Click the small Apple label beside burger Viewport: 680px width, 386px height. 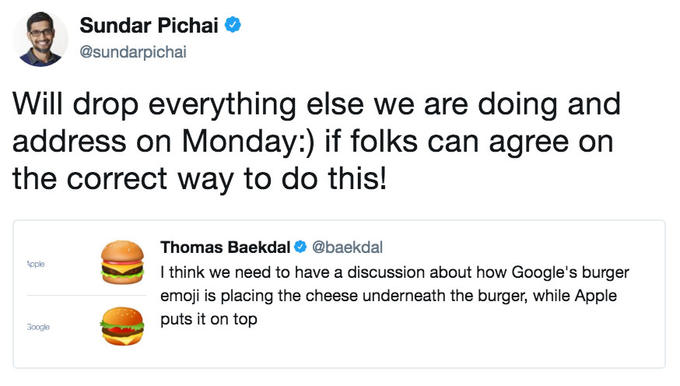[36, 264]
